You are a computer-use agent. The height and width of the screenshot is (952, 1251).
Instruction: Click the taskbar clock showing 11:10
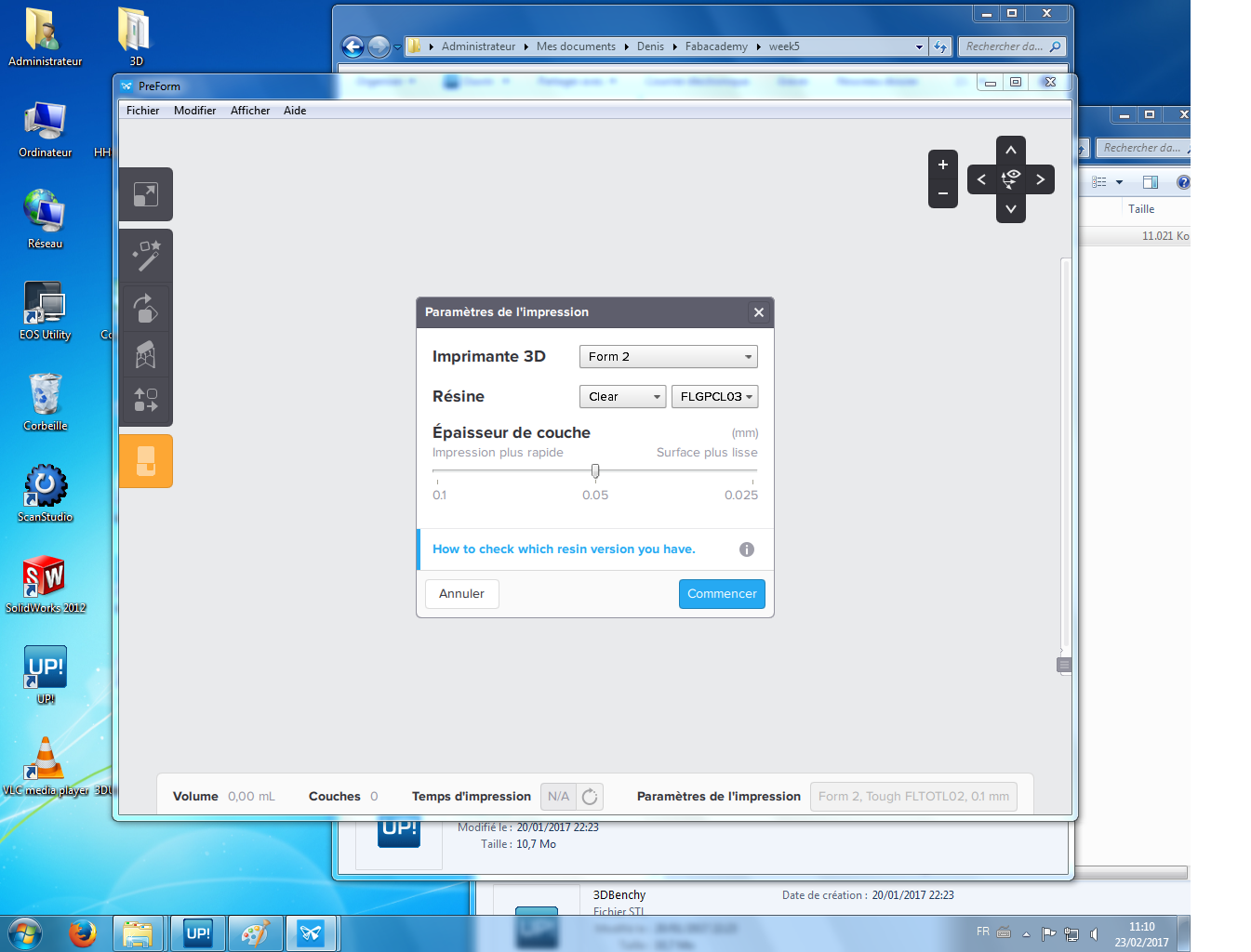(x=1142, y=934)
